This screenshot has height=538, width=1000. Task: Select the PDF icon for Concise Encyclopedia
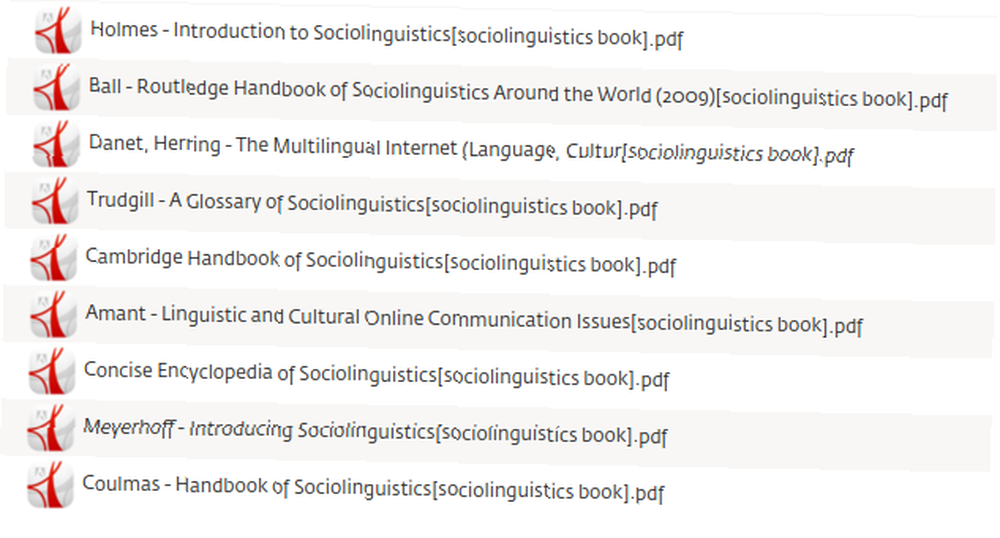[52, 371]
